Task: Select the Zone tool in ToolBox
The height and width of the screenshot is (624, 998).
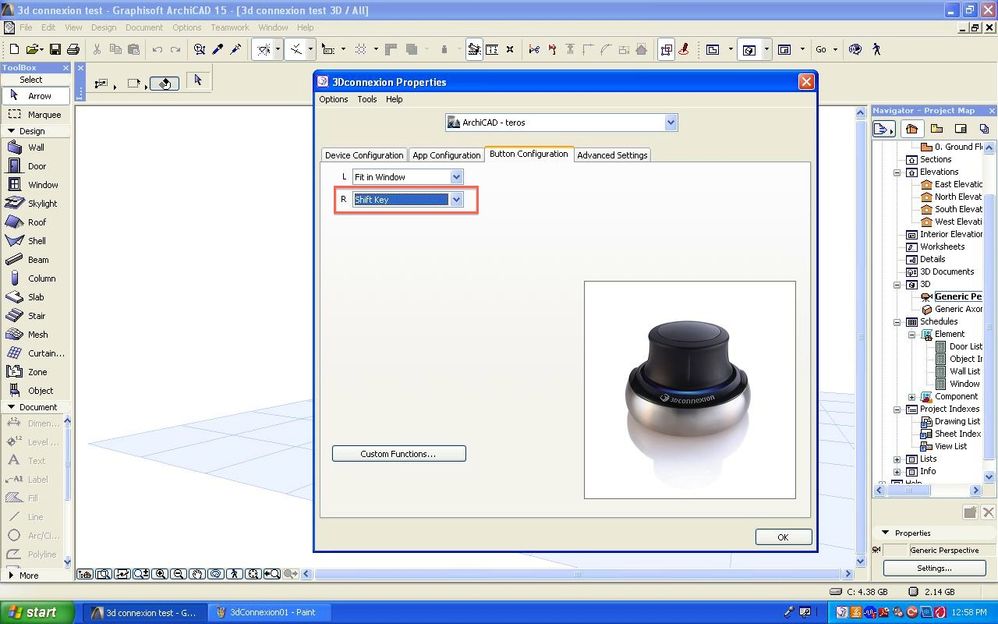Action: coord(36,372)
